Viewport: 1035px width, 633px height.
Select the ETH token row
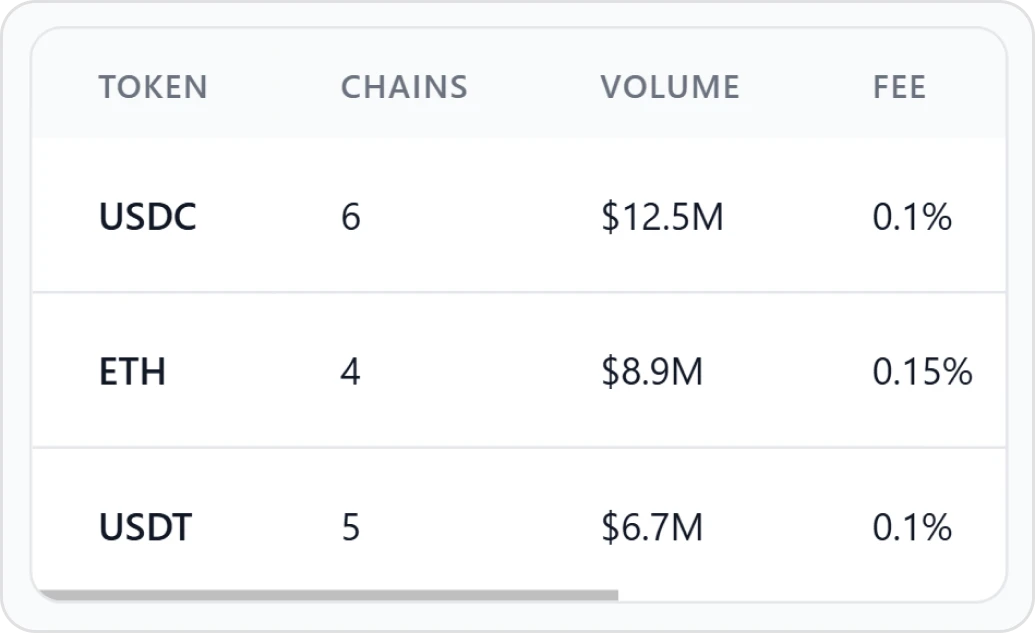pos(517,370)
